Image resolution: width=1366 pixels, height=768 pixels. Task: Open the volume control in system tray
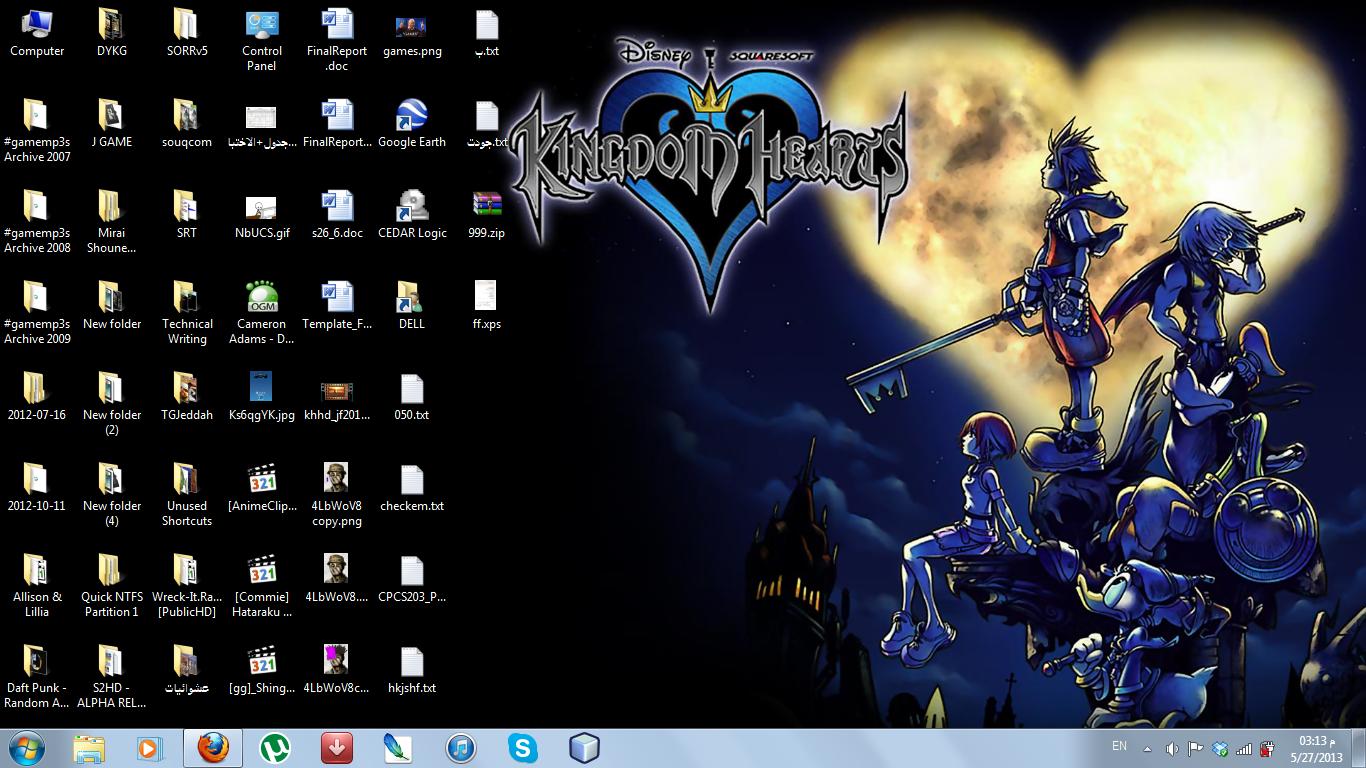coord(1171,749)
